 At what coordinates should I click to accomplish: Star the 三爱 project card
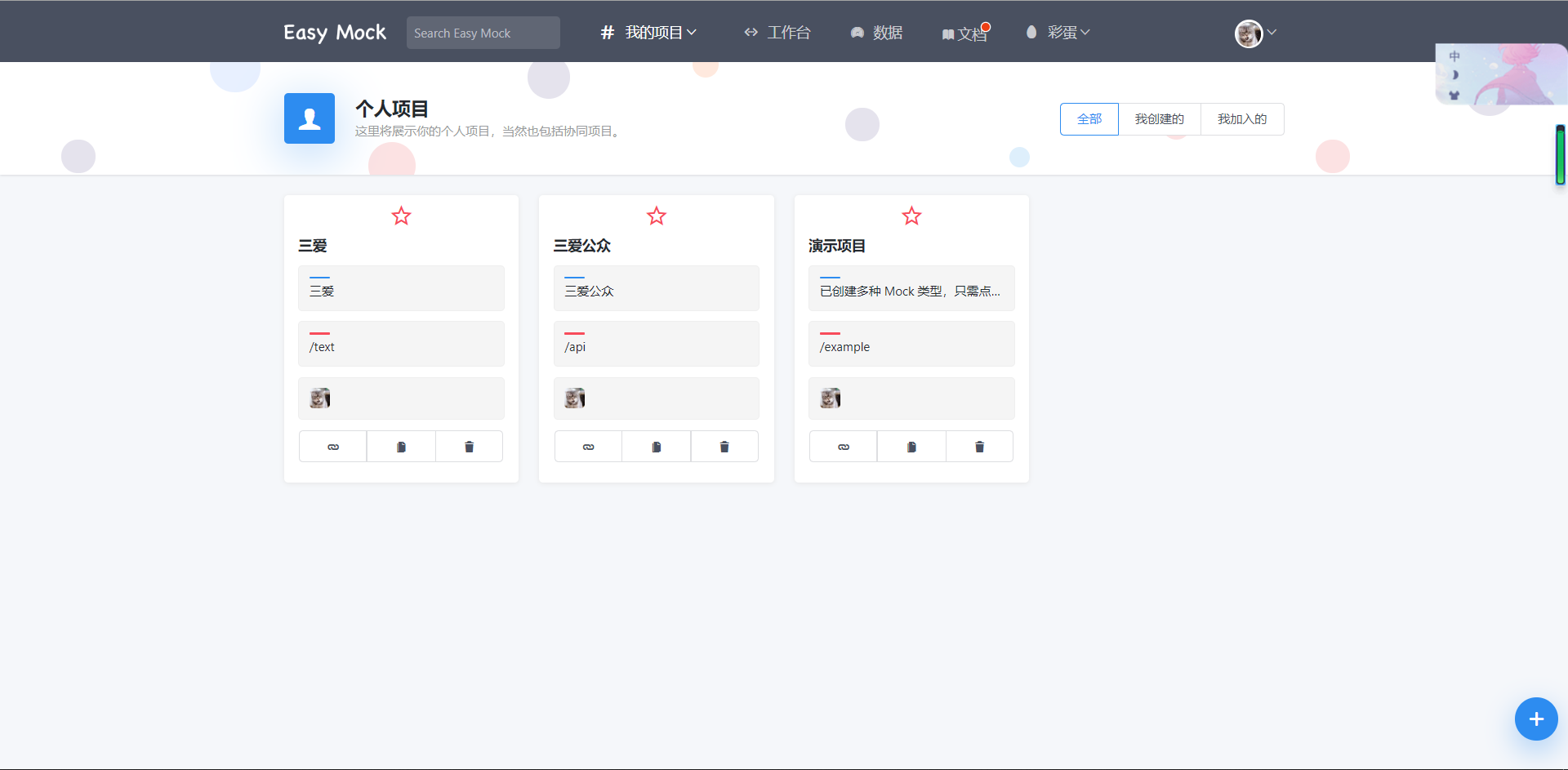coord(401,216)
